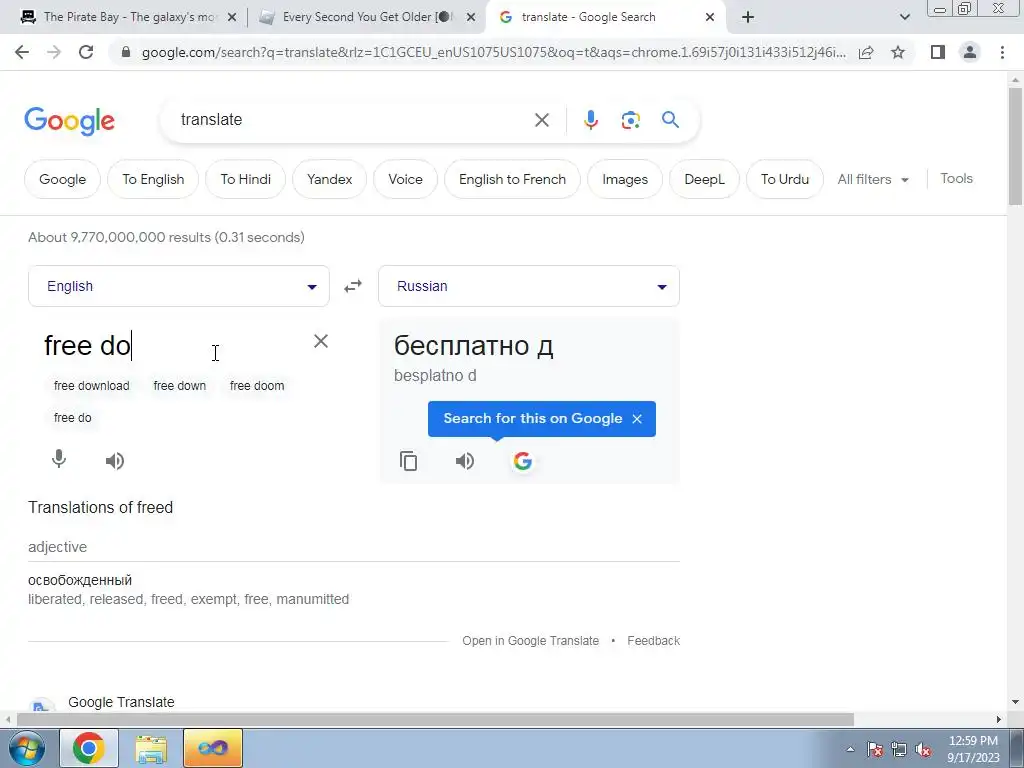Choose the free down suggestion
The width and height of the screenshot is (1024, 768).
tap(180, 386)
